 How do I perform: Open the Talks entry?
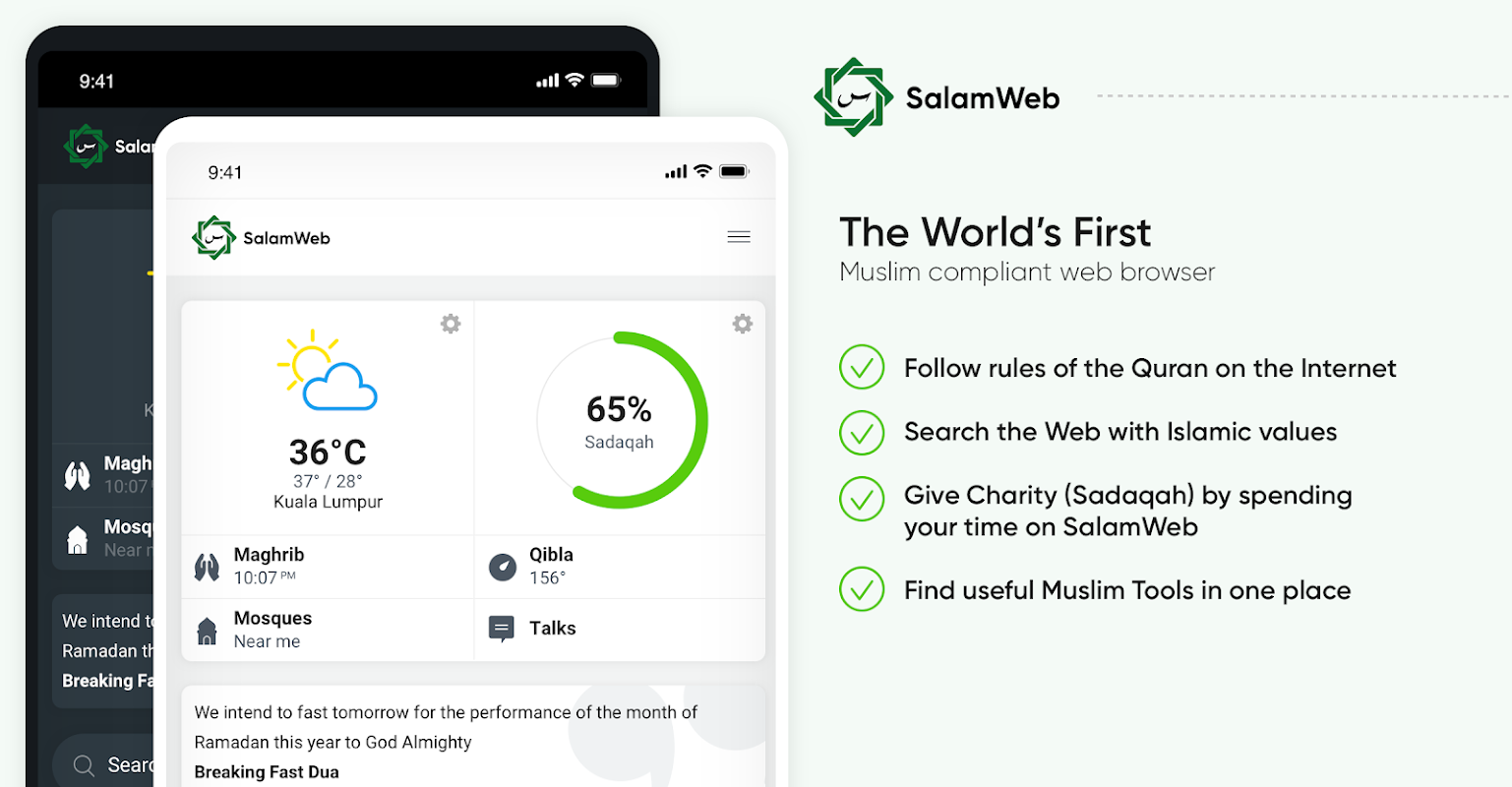(x=553, y=629)
